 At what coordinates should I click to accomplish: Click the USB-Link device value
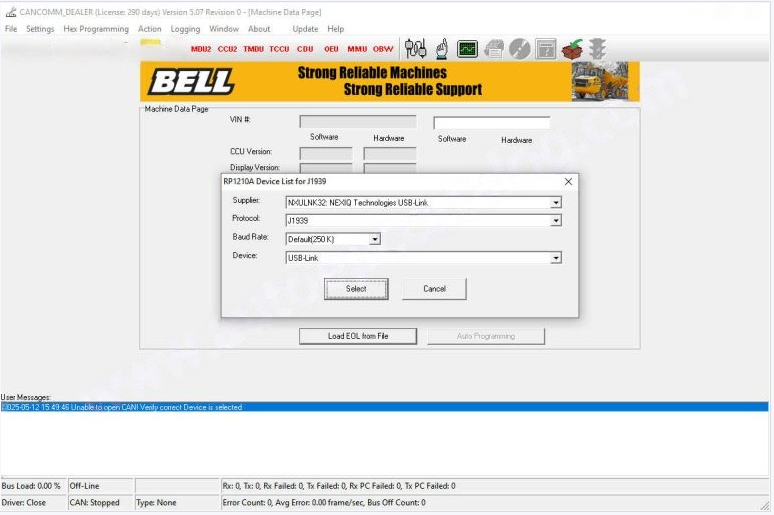[303, 258]
